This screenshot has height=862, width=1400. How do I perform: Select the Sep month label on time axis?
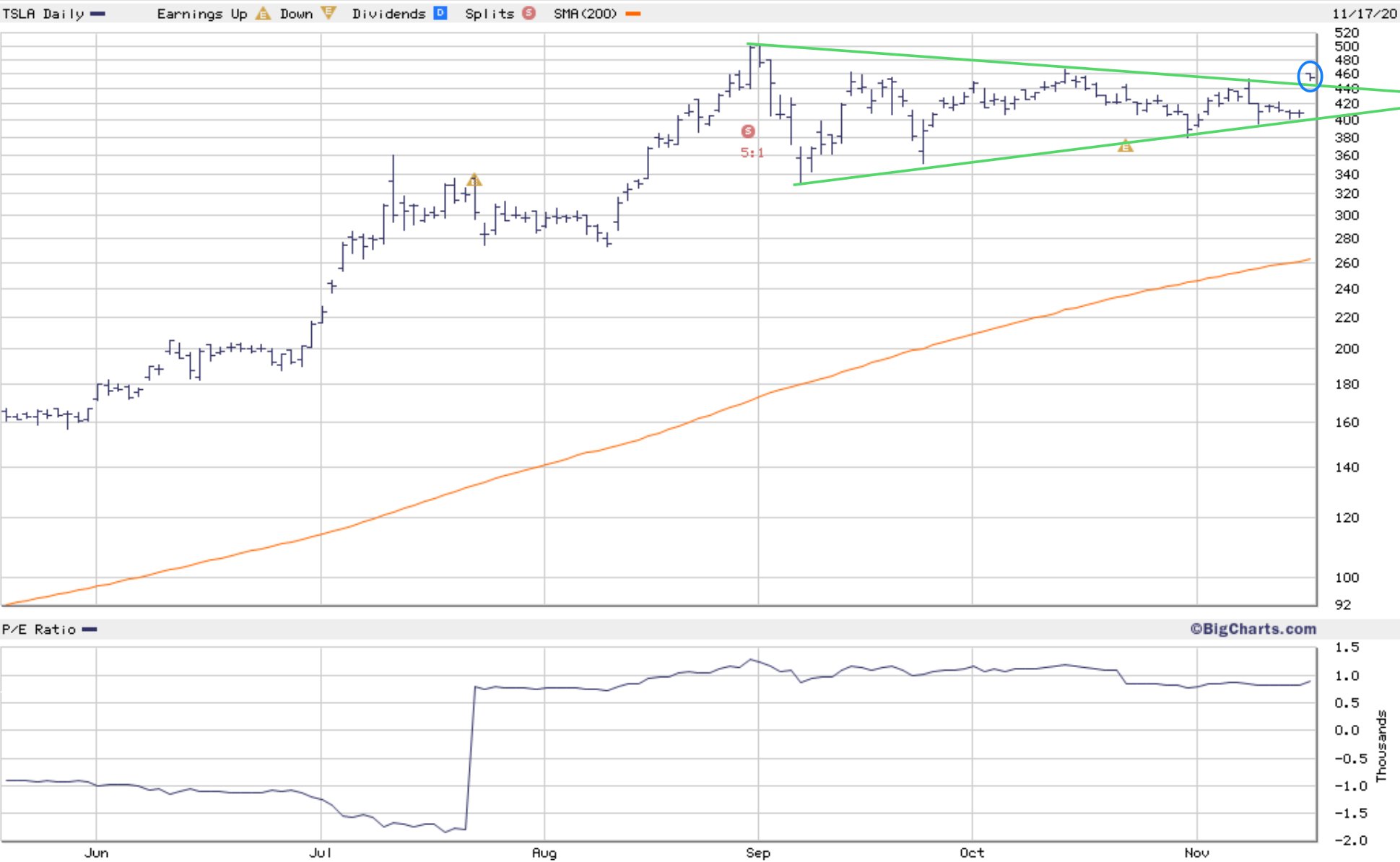point(757,853)
